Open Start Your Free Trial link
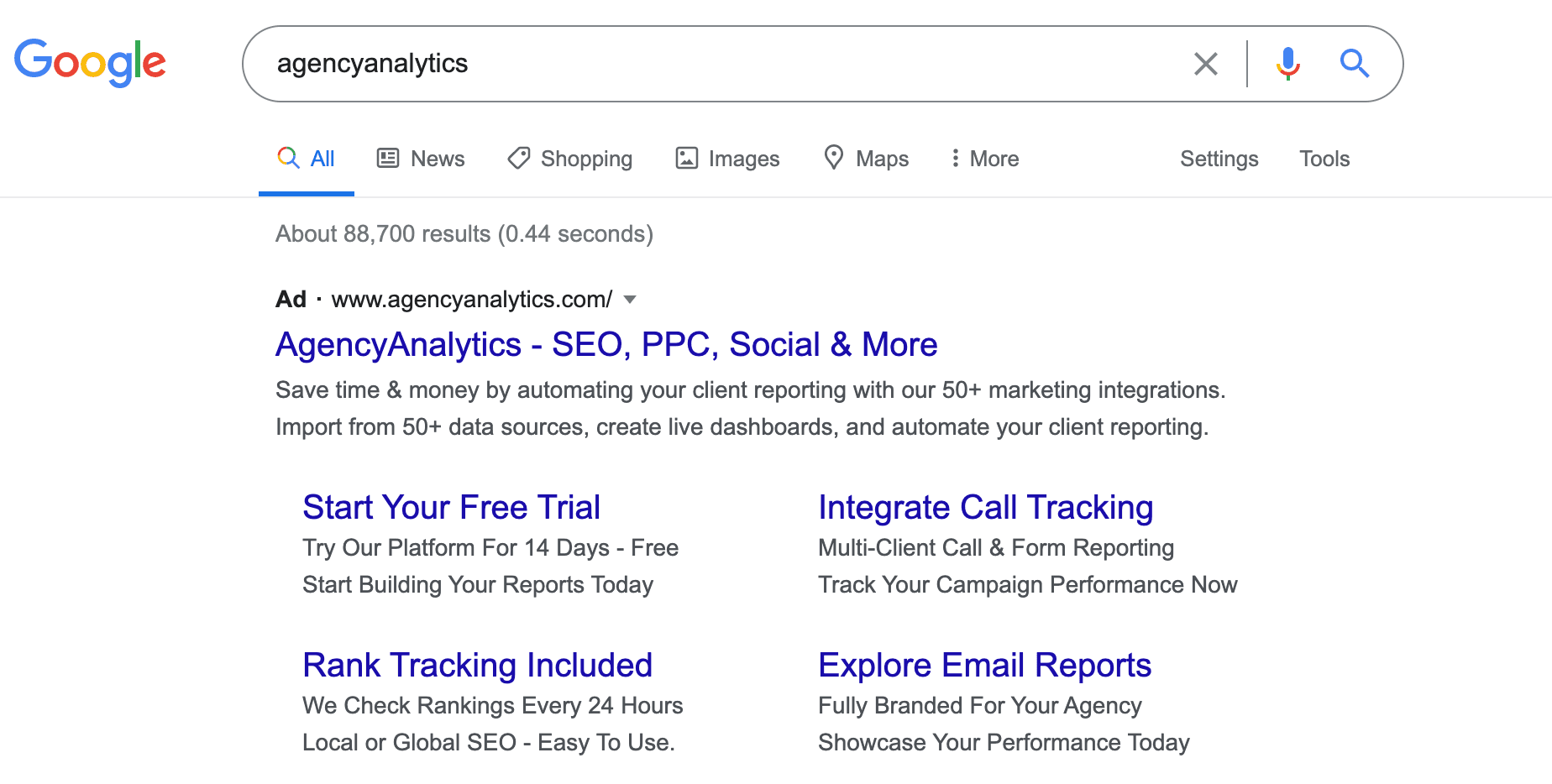The image size is (1552, 784). 451,508
